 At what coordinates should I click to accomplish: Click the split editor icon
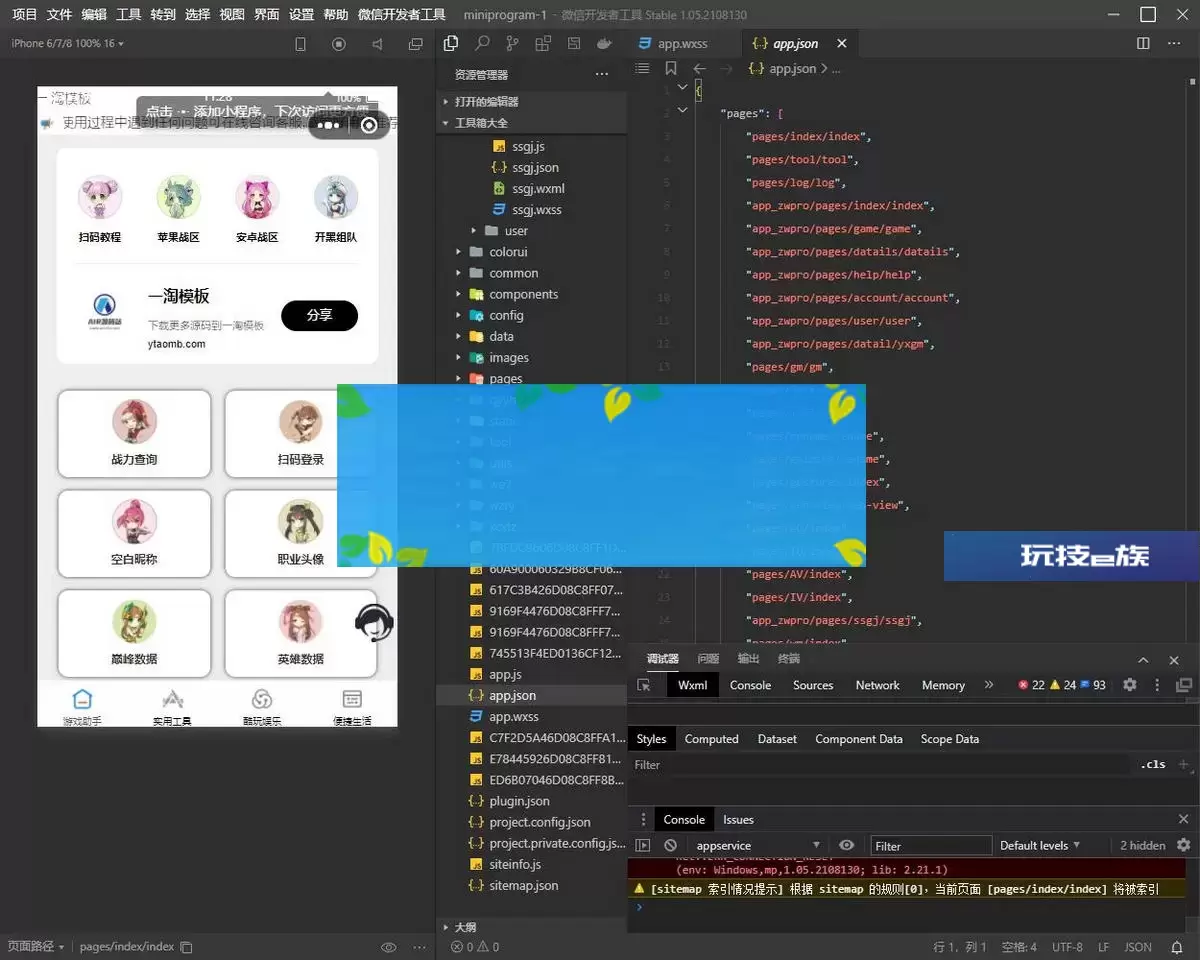(1144, 44)
